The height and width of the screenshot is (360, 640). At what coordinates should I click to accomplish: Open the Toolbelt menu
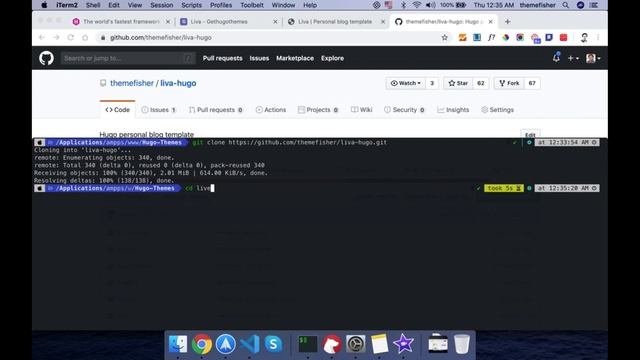tap(252, 5)
